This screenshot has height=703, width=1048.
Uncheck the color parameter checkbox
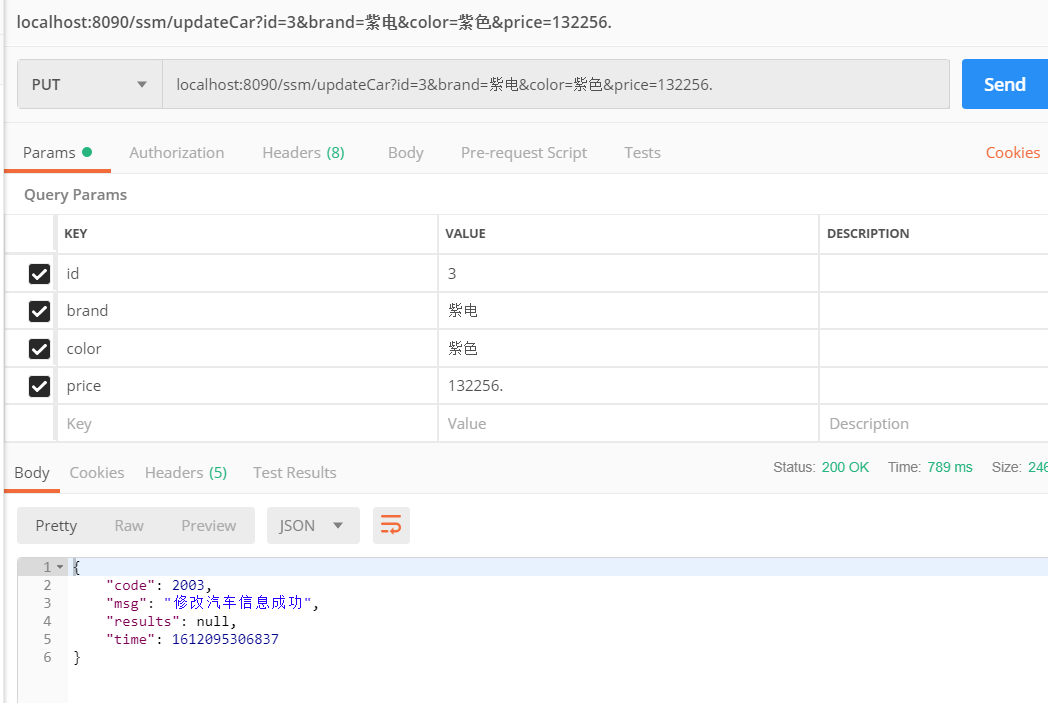[39, 349]
